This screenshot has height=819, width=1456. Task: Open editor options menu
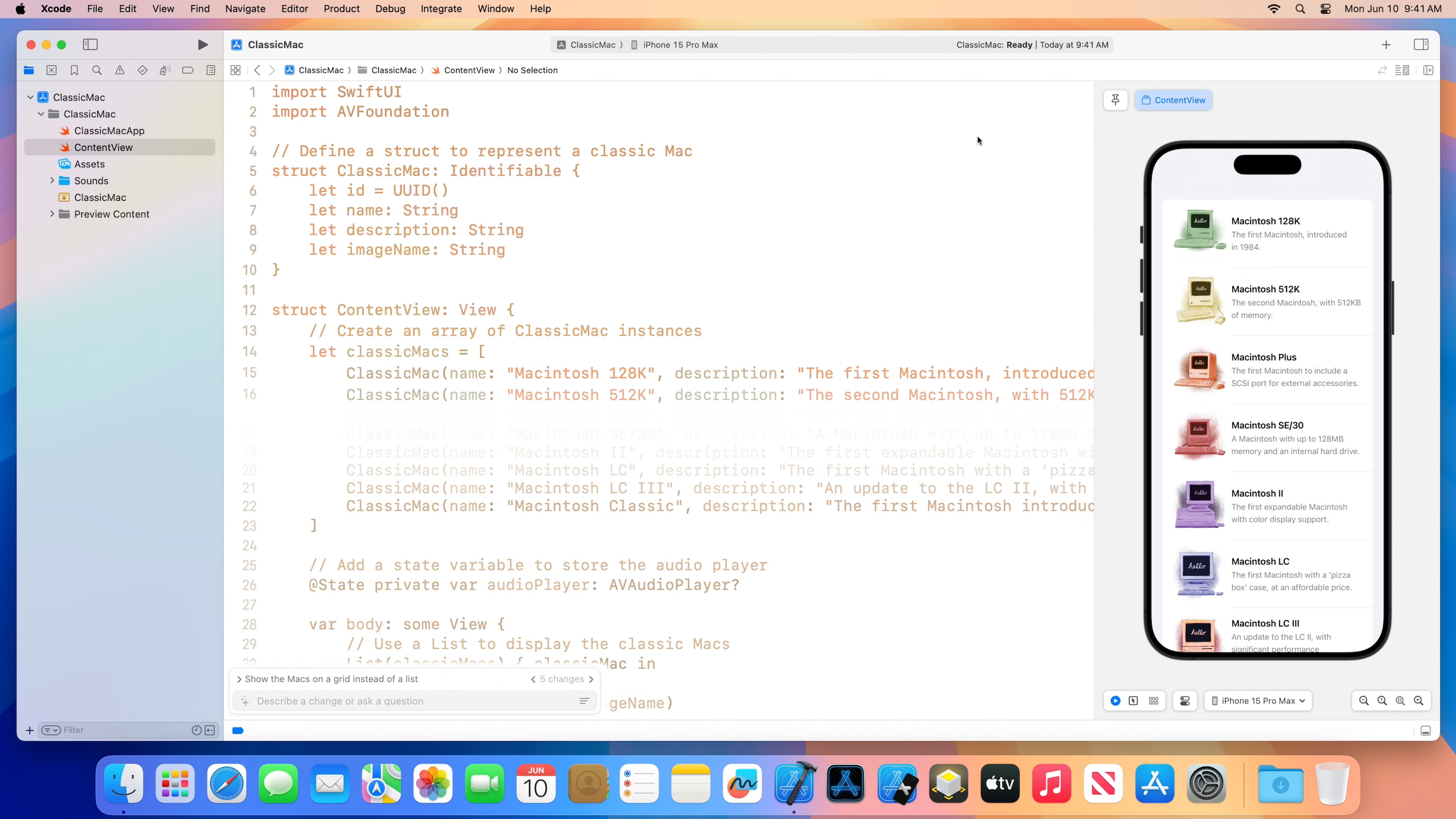(x=1402, y=70)
